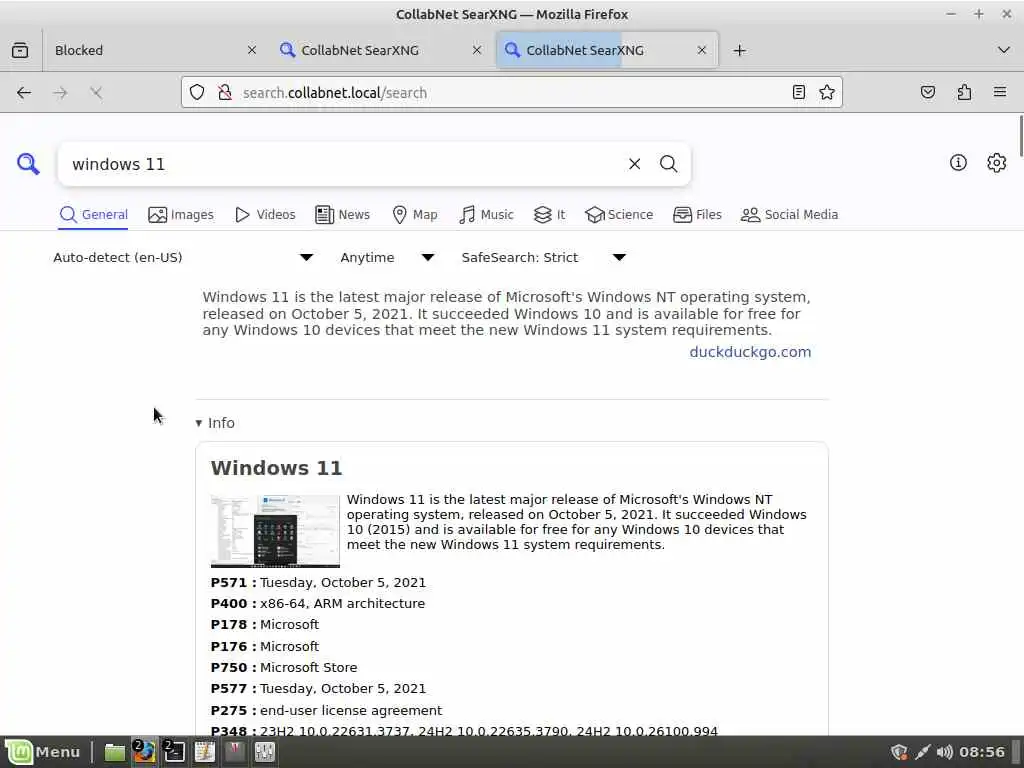
Task: Open Firefox tab overview button
Action: pyautogui.click(x=20, y=50)
